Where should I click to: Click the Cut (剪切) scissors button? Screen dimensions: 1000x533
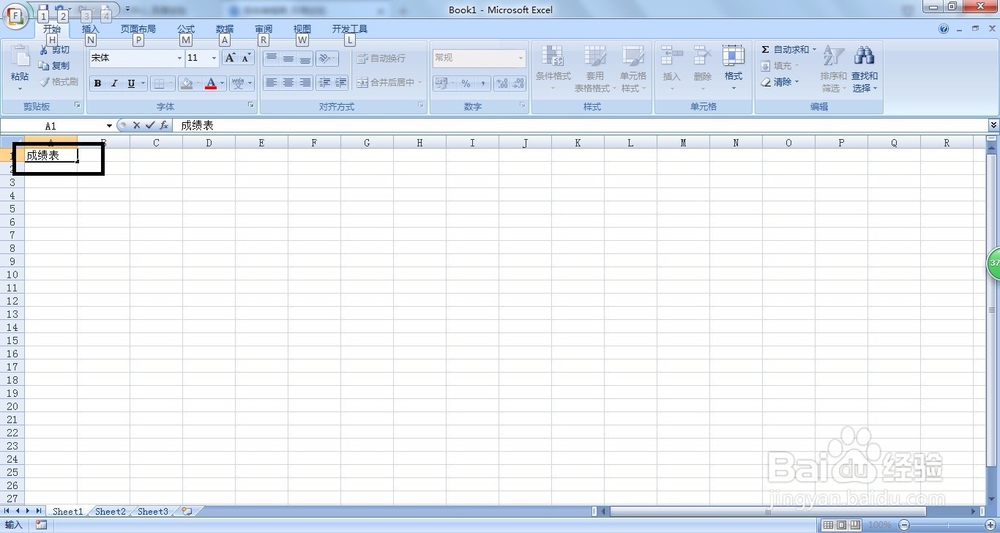[x=54, y=50]
